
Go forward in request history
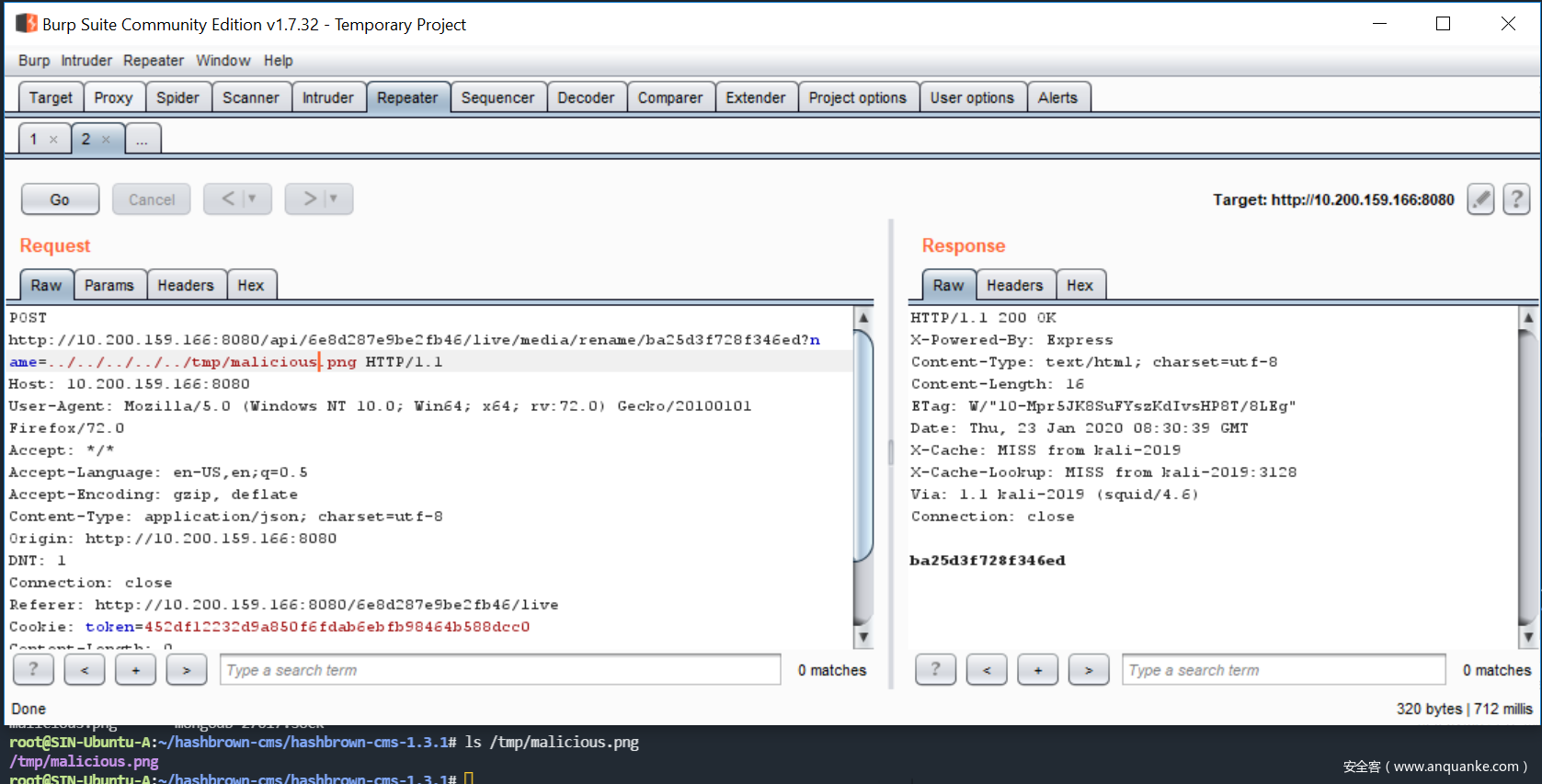pyautogui.click(x=318, y=199)
